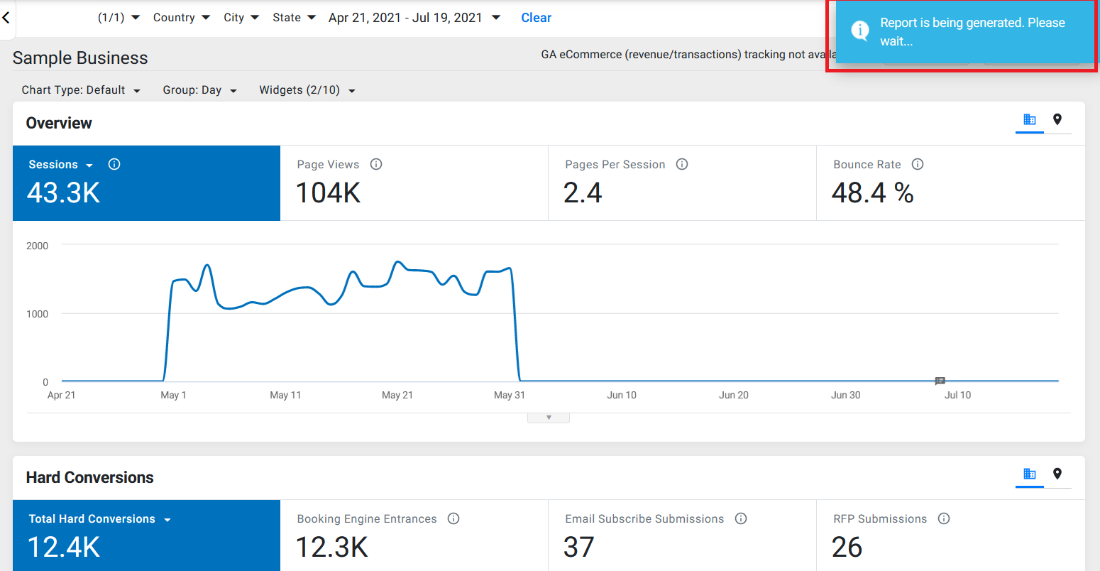Select the map pin view icon in Overview
1100x571 pixels.
coord(1057,120)
